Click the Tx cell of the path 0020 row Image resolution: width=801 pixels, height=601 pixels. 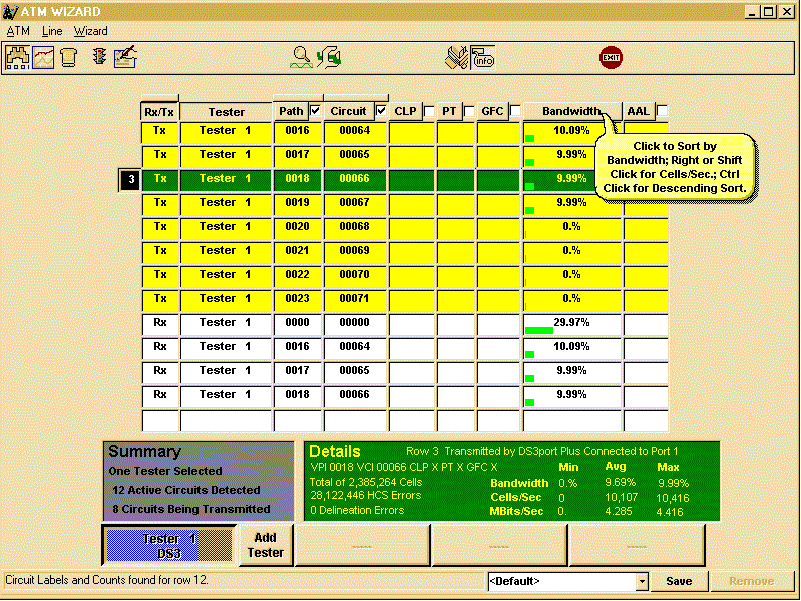pos(160,228)
